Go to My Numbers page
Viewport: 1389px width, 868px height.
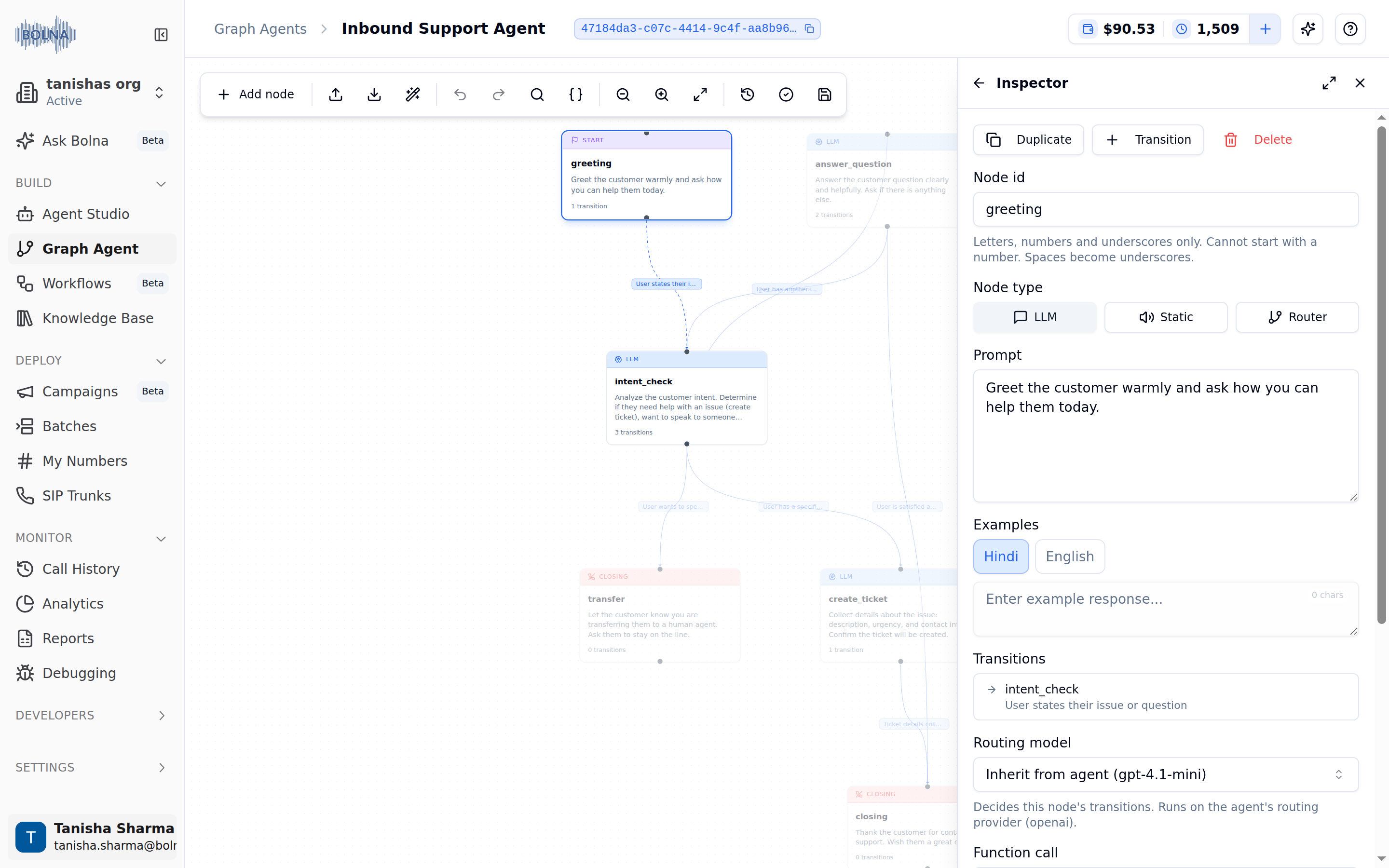92,461
